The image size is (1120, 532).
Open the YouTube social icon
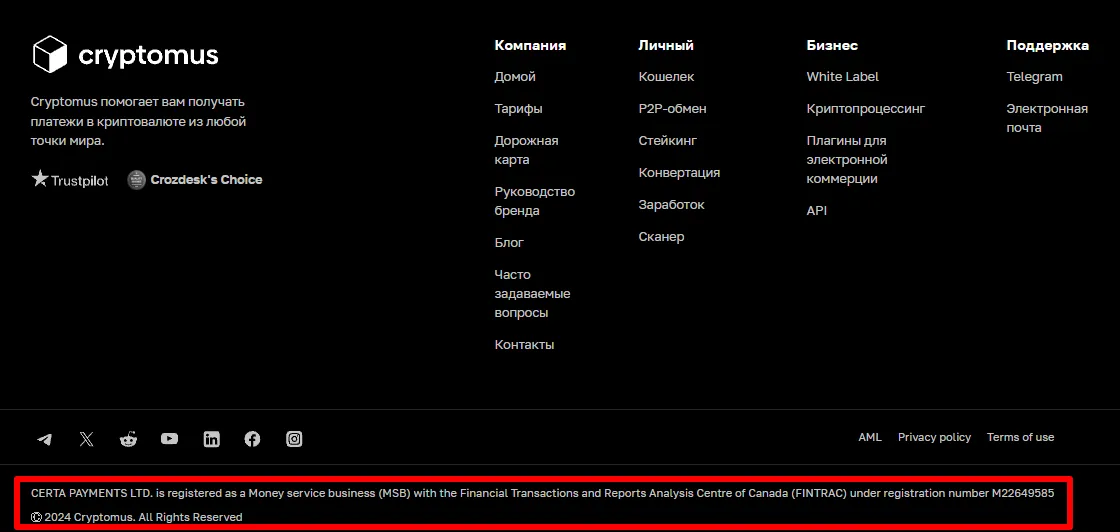point(169,438)
